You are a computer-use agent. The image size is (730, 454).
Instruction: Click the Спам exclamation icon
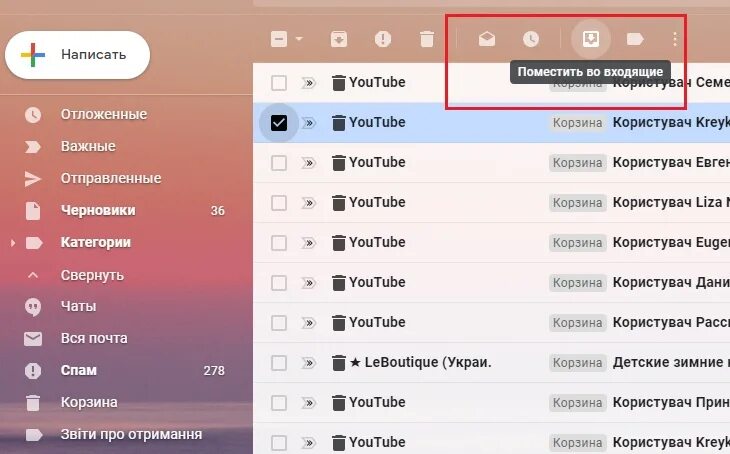pyautogui.click(x=33, y=371)
